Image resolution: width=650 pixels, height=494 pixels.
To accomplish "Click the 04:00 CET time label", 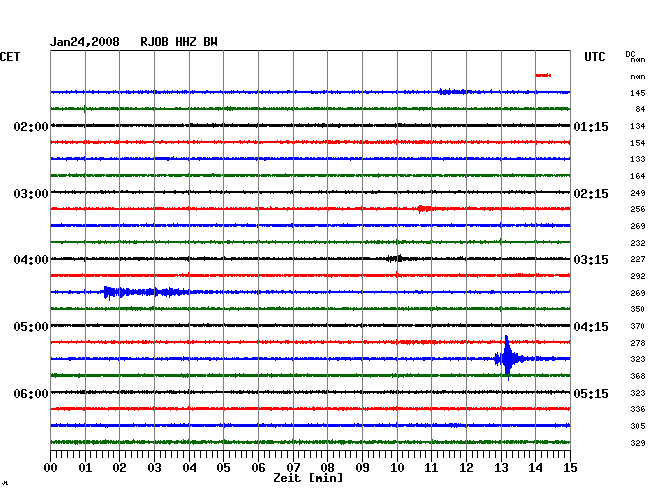I will (x=31, y=260).
